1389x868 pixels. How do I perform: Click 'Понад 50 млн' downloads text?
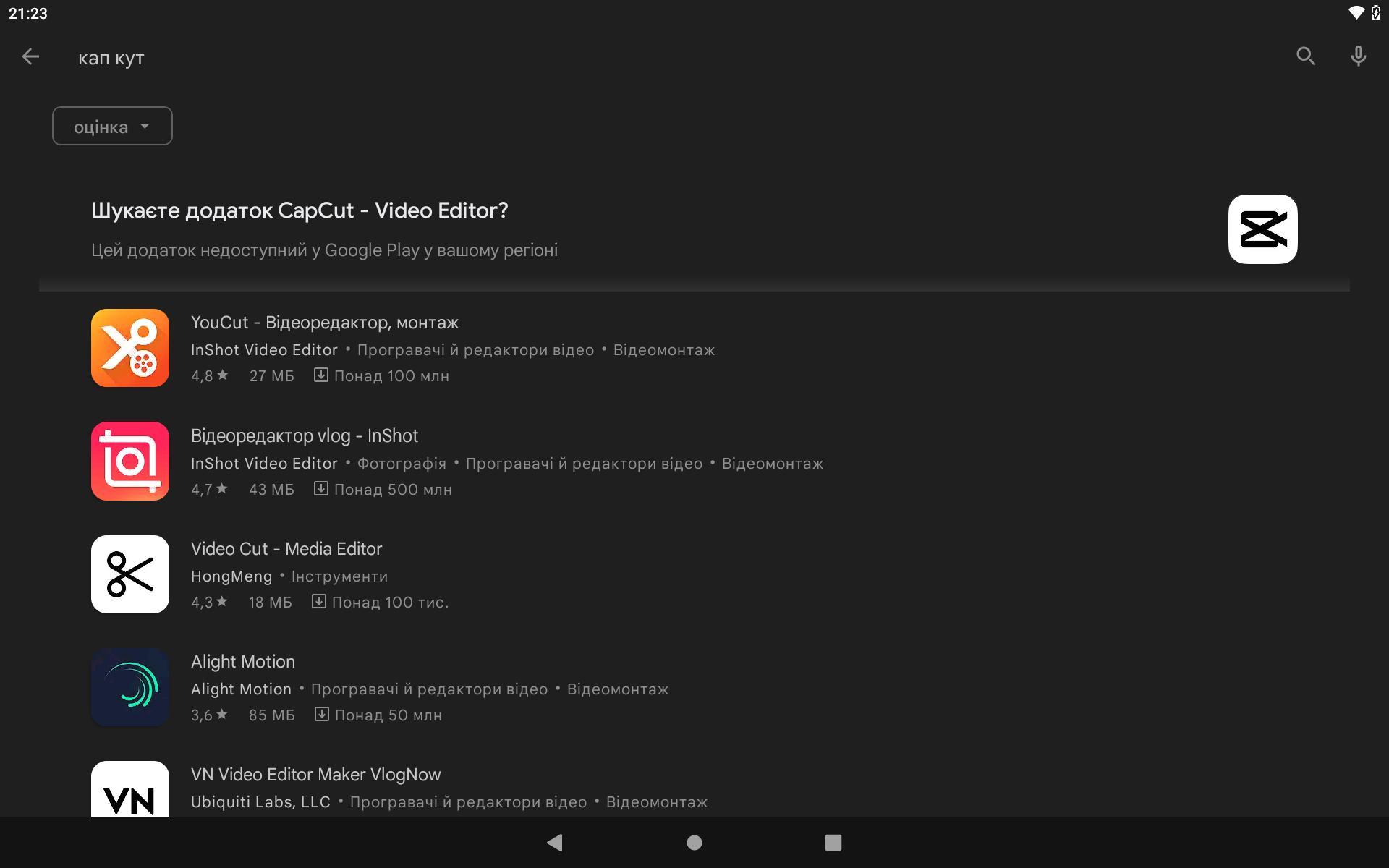pos(388,715)
